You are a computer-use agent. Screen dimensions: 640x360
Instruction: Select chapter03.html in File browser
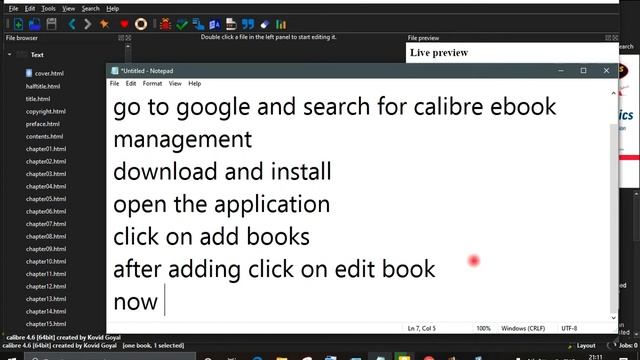pos(46,174)
